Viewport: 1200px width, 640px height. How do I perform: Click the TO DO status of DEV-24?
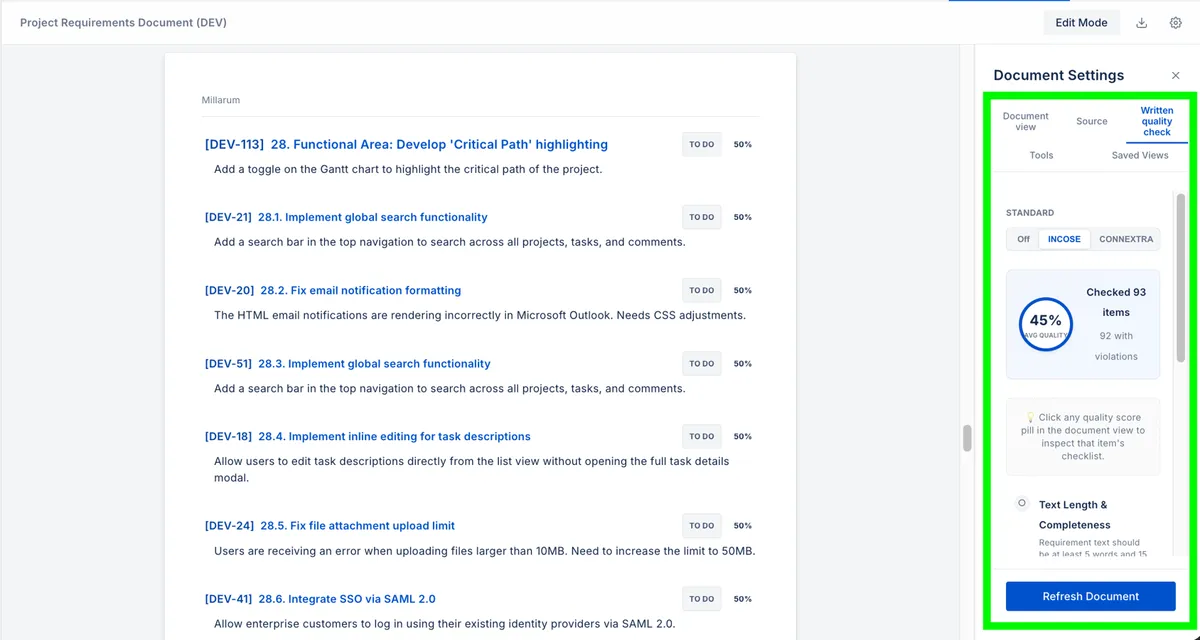pyautogui.click(x=702, y=526)
